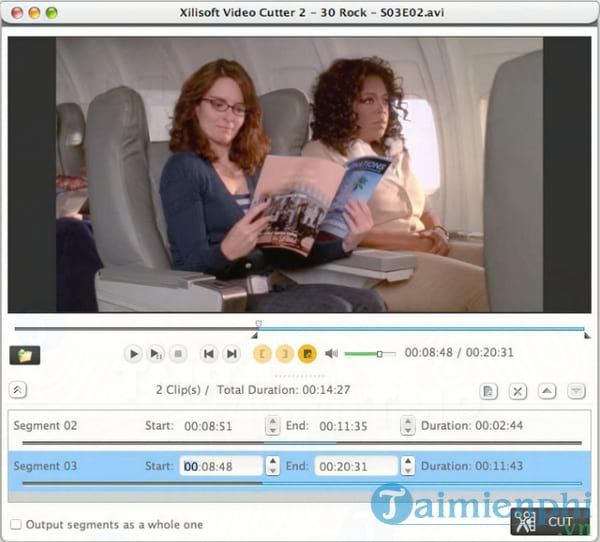Adjust the green volume slider
600x542 pixels.
[x=370, y=354]
